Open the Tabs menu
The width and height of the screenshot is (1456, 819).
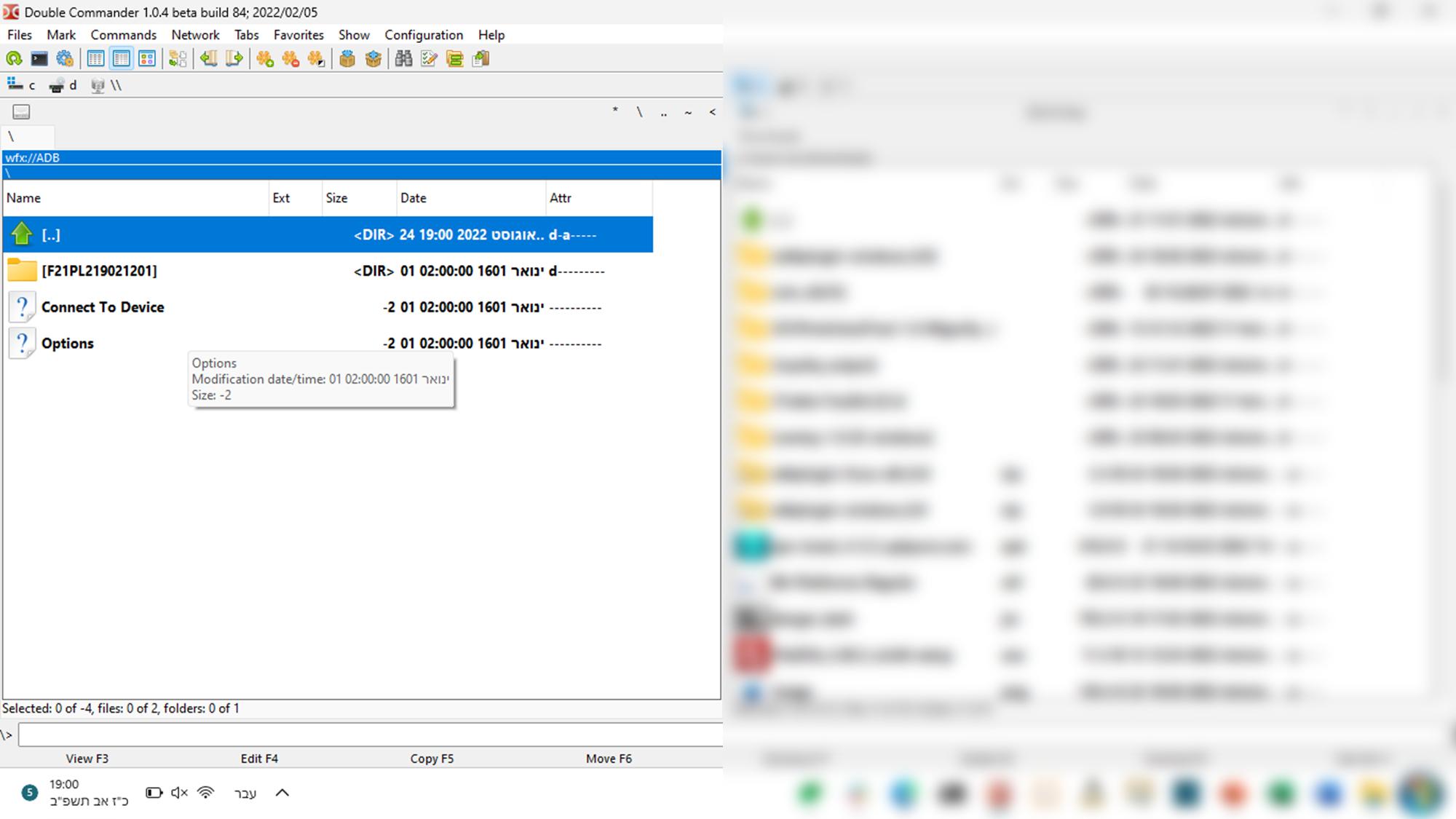click(x=247, y=35)
